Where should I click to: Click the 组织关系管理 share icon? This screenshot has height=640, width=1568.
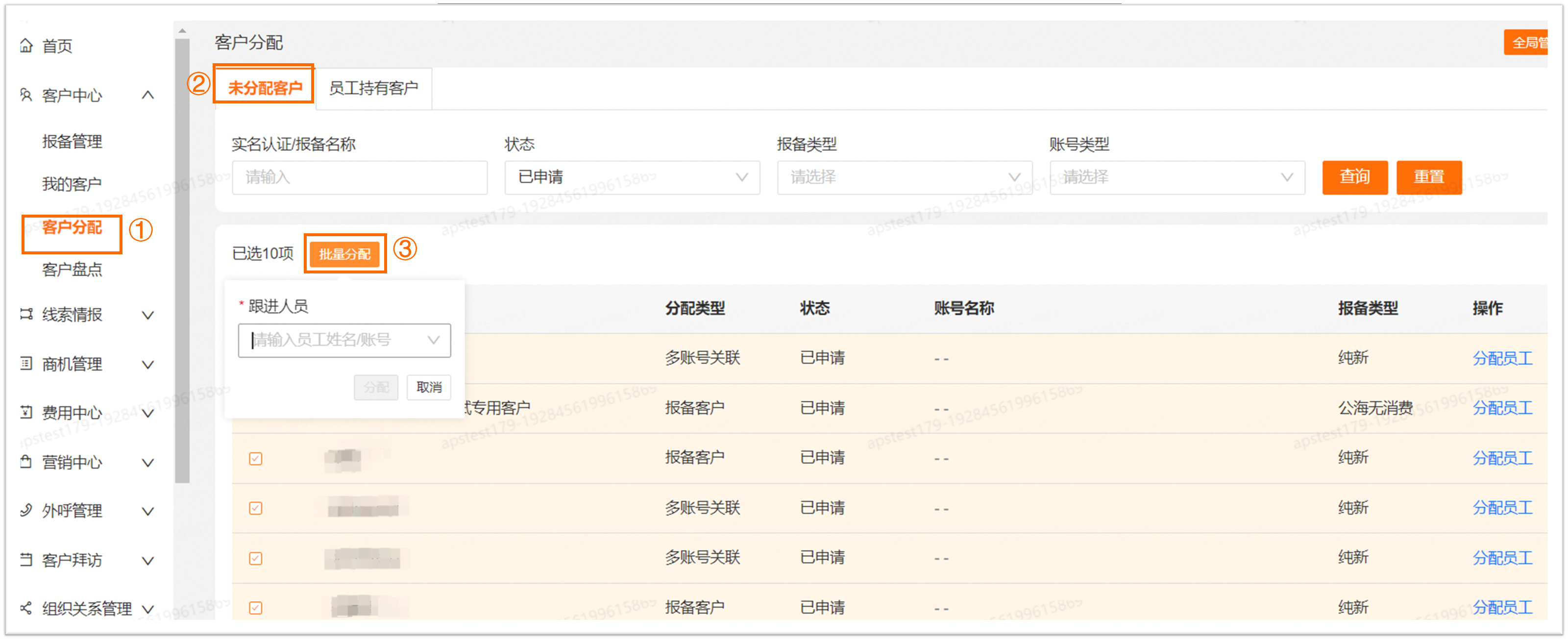[x=26, y=608]
